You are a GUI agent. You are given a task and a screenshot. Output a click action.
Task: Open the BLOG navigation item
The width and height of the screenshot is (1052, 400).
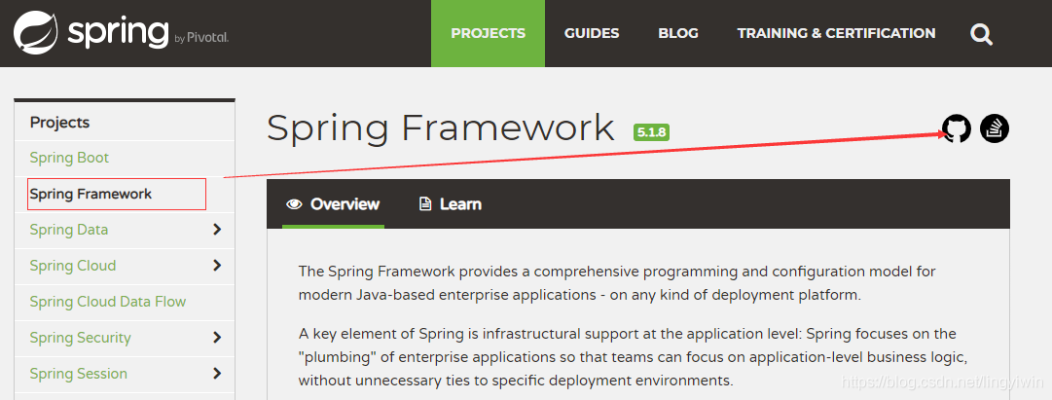677,33
